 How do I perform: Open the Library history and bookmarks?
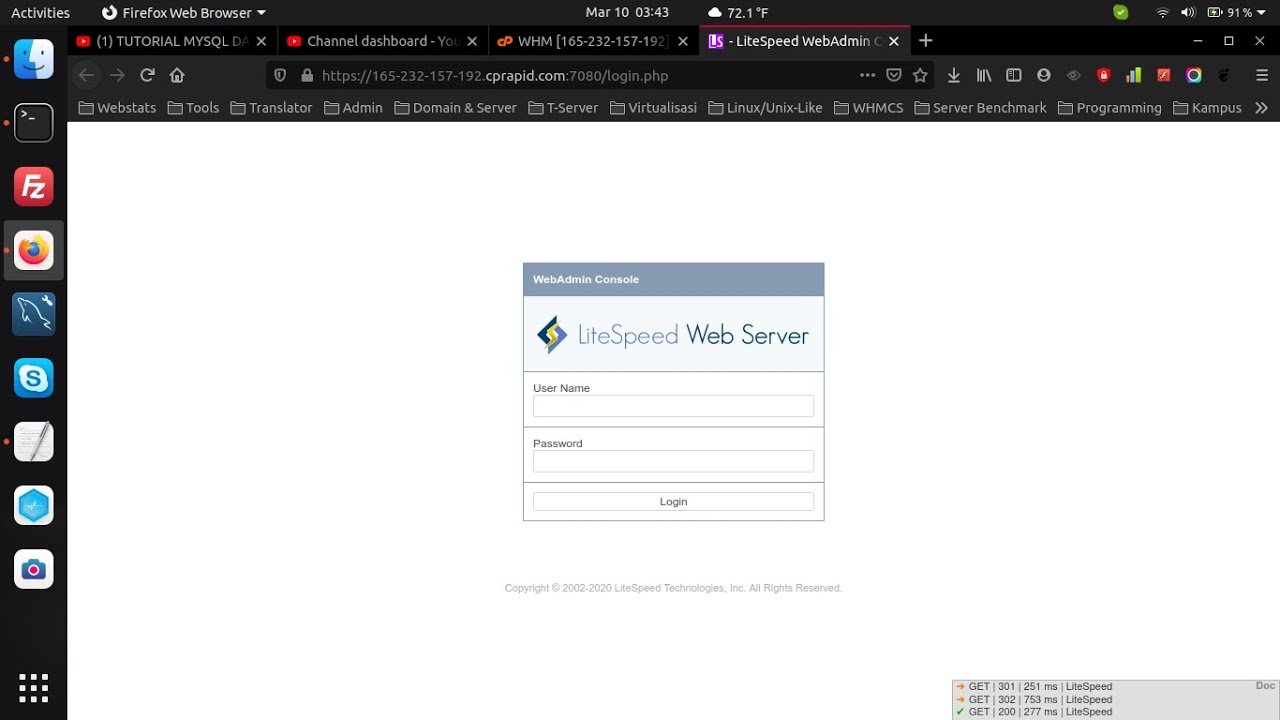click(984, 75)
